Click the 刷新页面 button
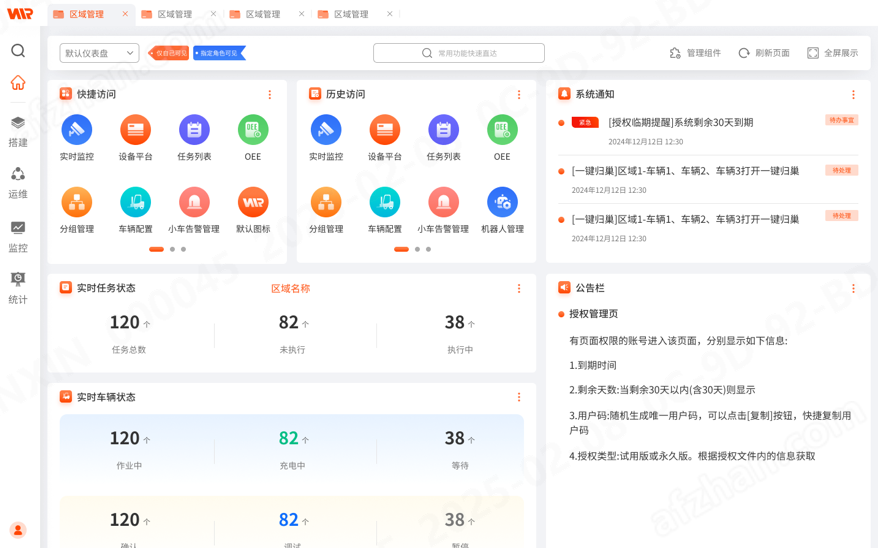 point(763,53)
